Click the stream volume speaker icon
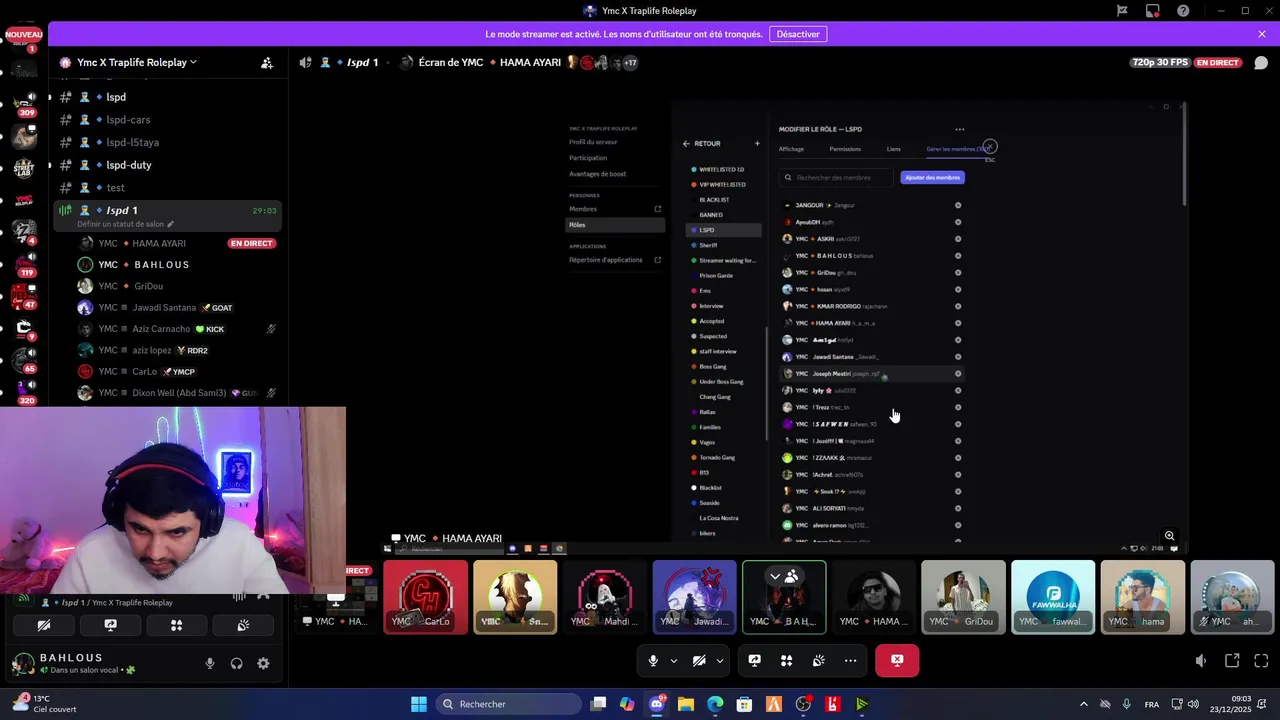The height and width of the screenshot is (720, 1280). tap(1201, 661)
